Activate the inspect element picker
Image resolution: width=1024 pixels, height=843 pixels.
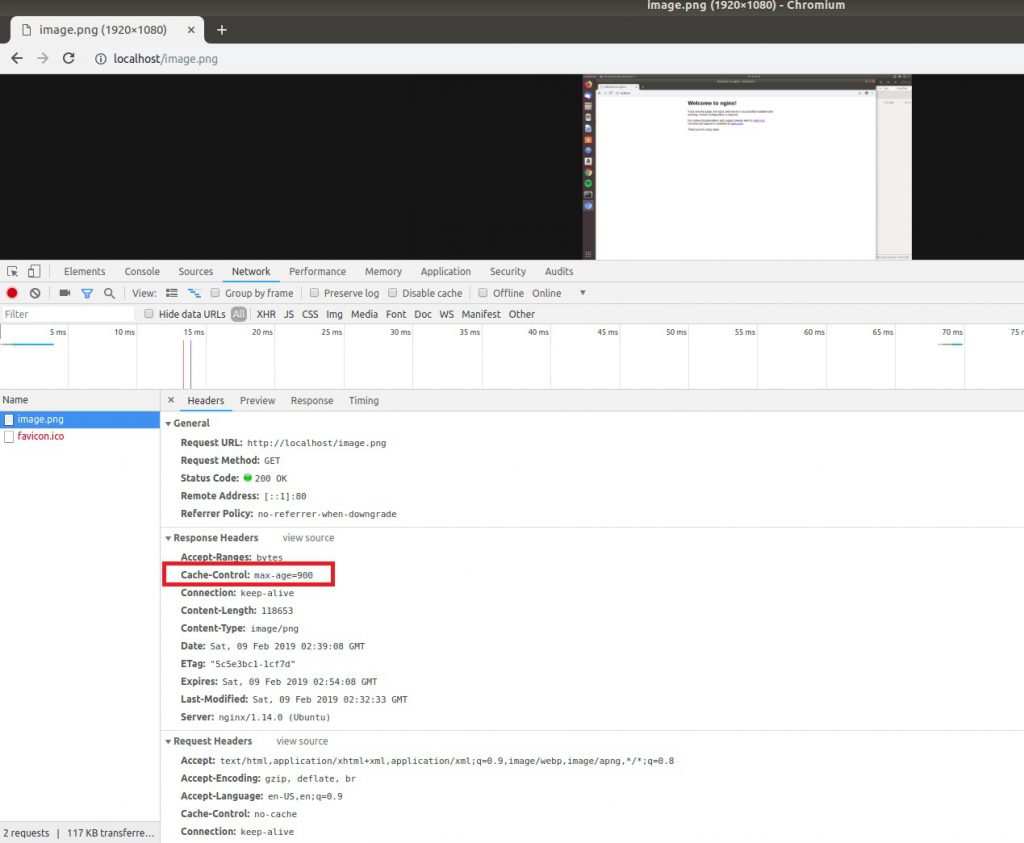(12, 272)
